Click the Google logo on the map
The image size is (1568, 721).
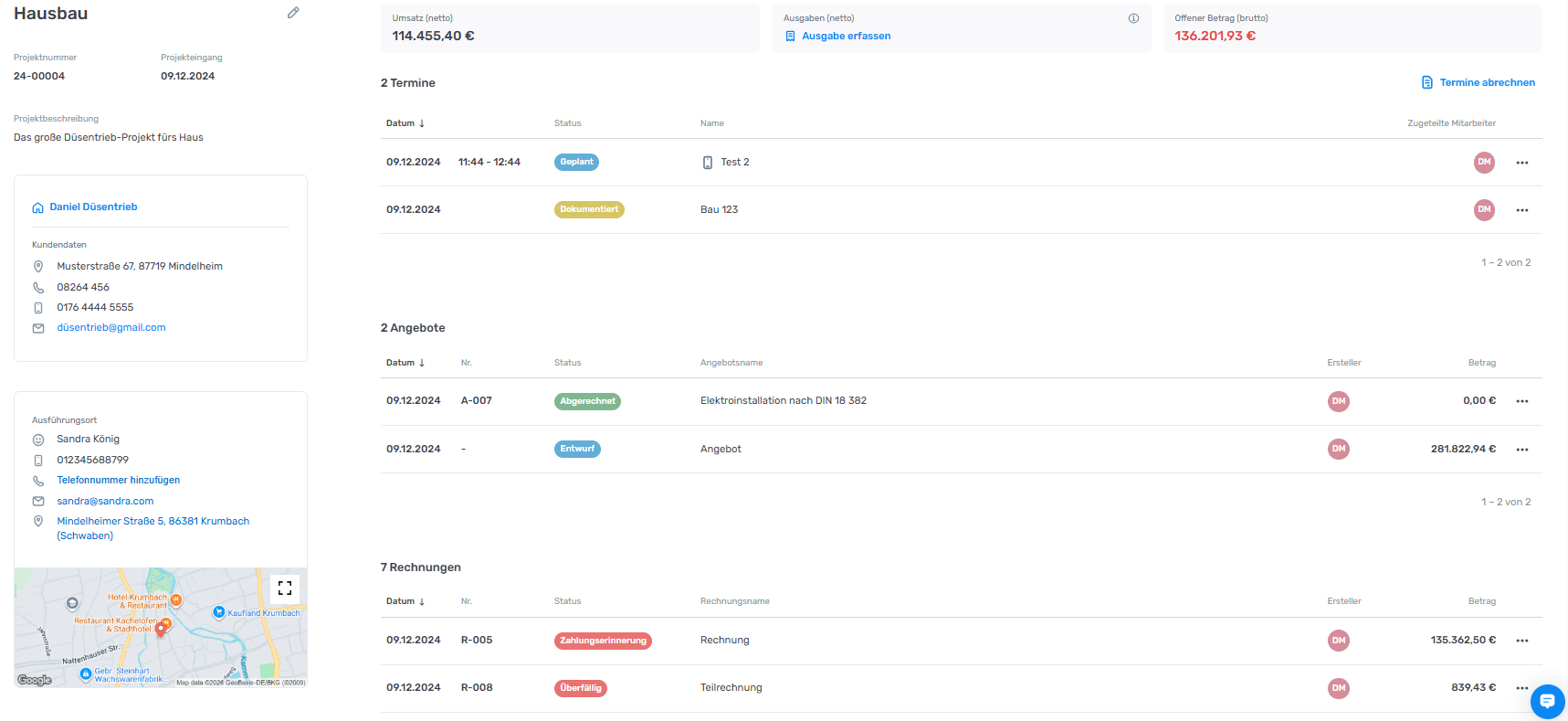point(35,680)
